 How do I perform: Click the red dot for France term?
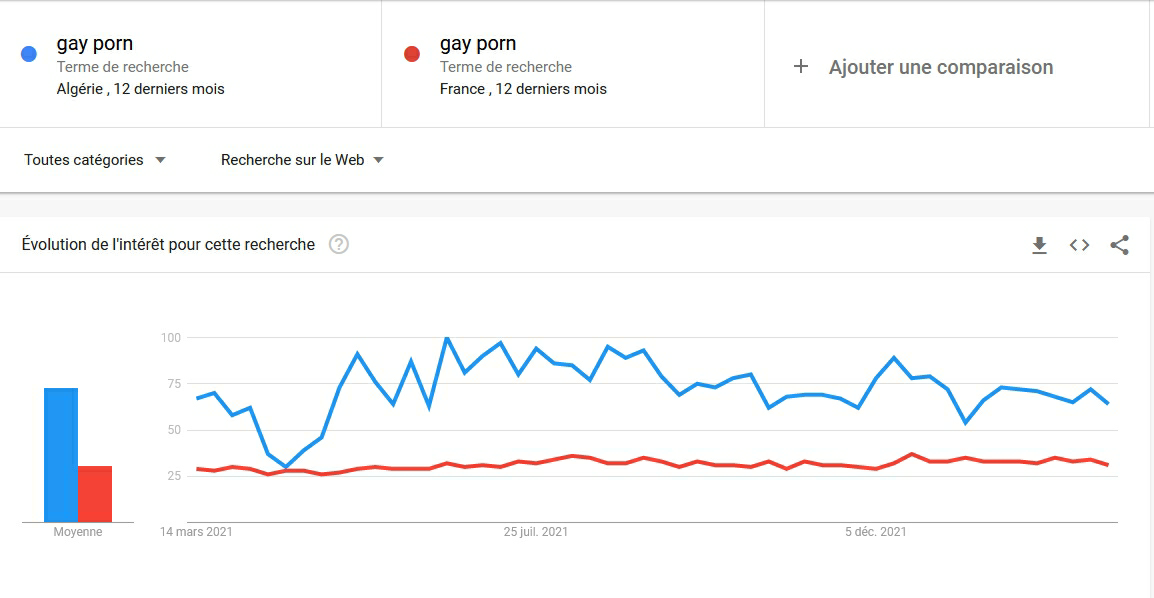pyautogui.click(x=412, y=54)
